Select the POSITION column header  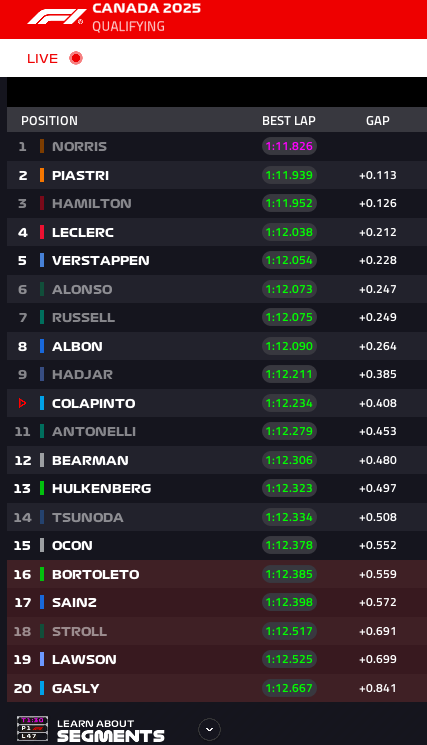pyautogui.click(x=49, y=121)
